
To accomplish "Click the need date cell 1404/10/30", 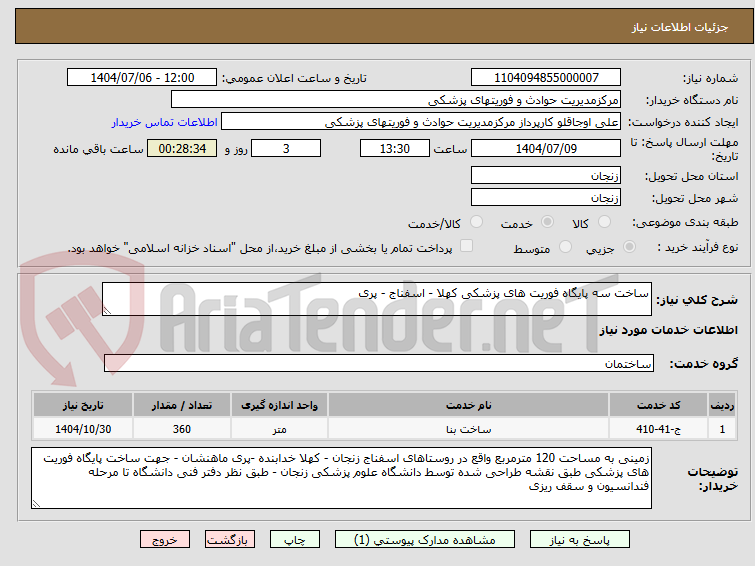I will [83, 429].
